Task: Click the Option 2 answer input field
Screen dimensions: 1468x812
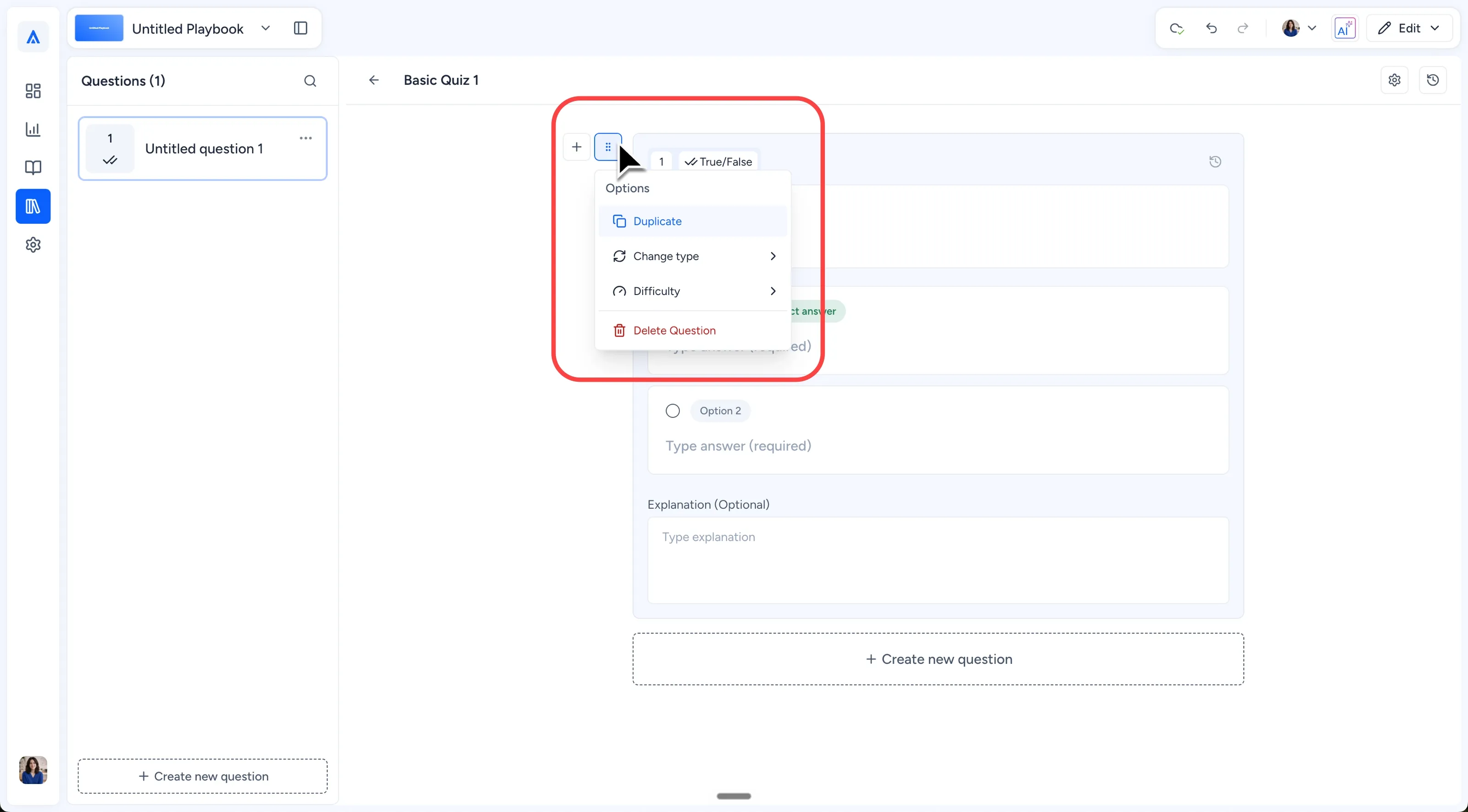Action: [x=938, y=446]
